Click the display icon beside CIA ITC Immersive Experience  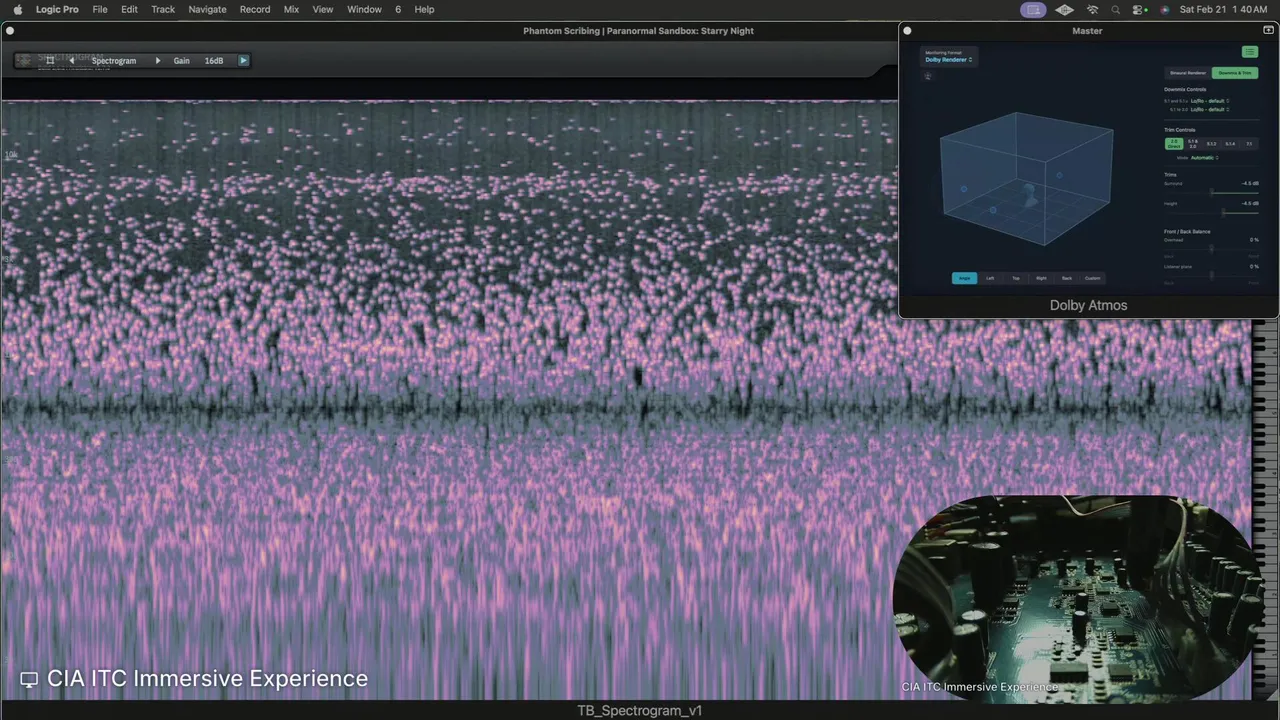point(29,679)
